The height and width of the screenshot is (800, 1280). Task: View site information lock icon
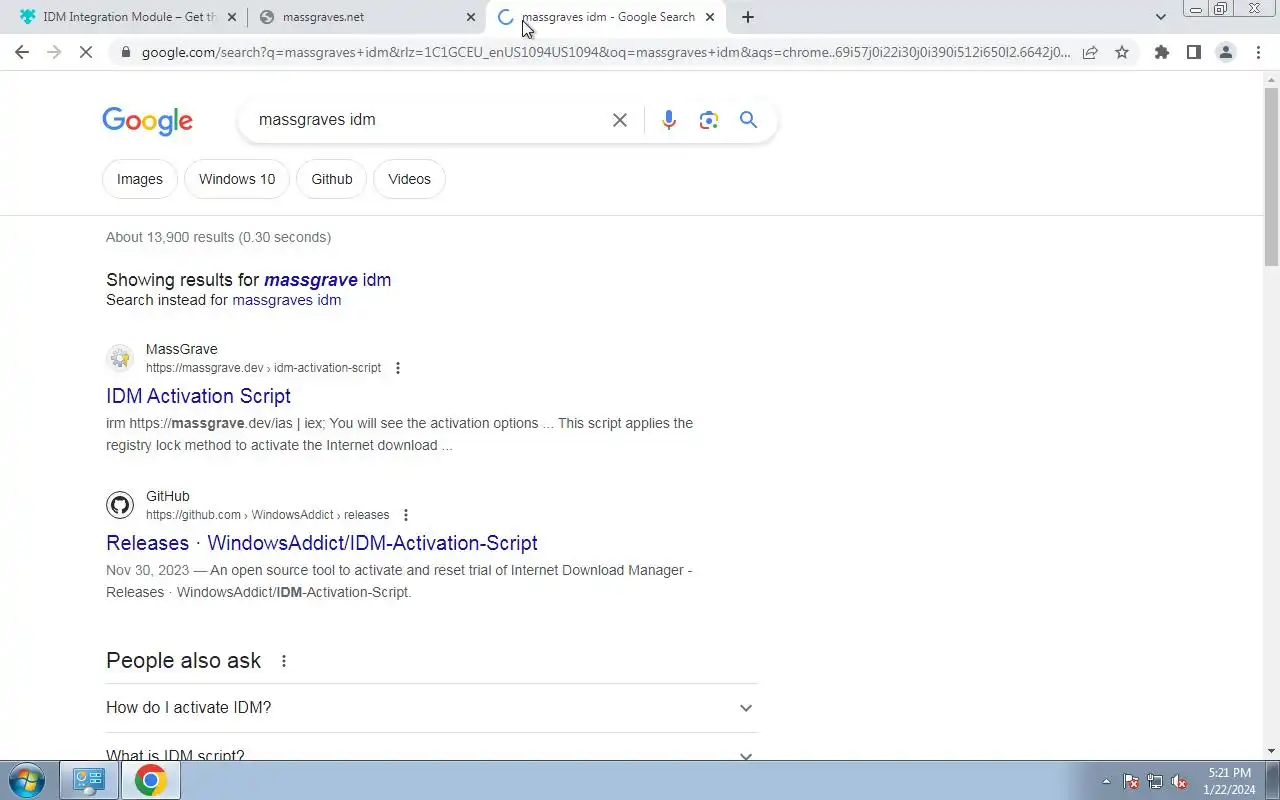pos(124,52)
